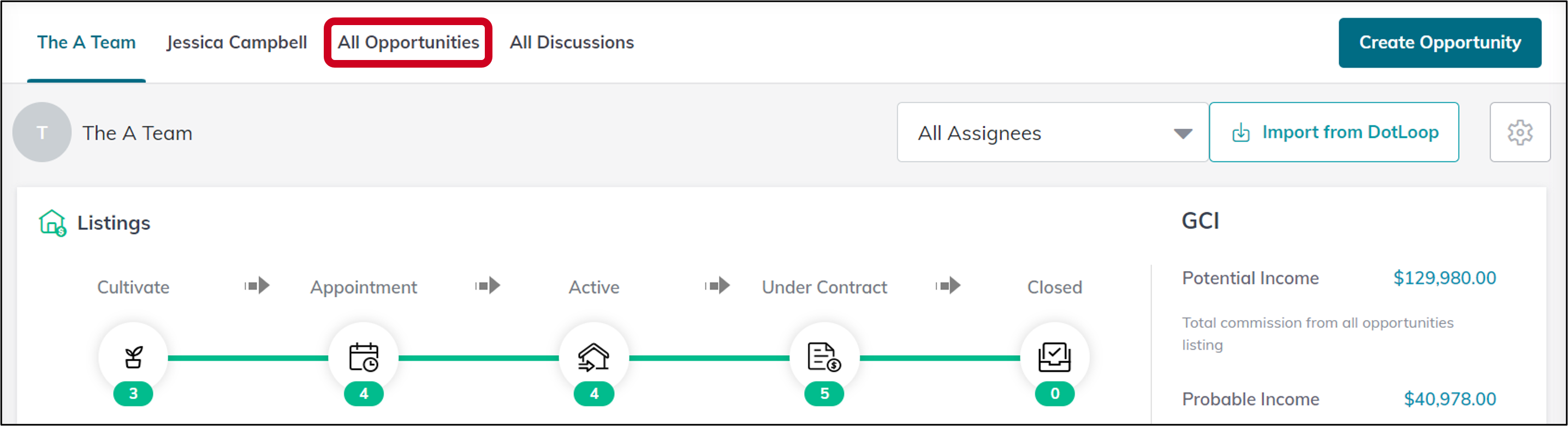This screenshot has height=426, width=1568.
Task: Click the Under Contract count badge 5
Action: [x=824, y=394]
